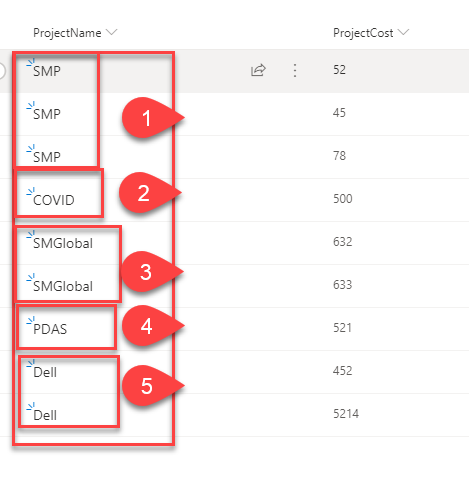The image size is (469, 499).
Task: Open the SMP item with cost 78
Action: (47, 157)
